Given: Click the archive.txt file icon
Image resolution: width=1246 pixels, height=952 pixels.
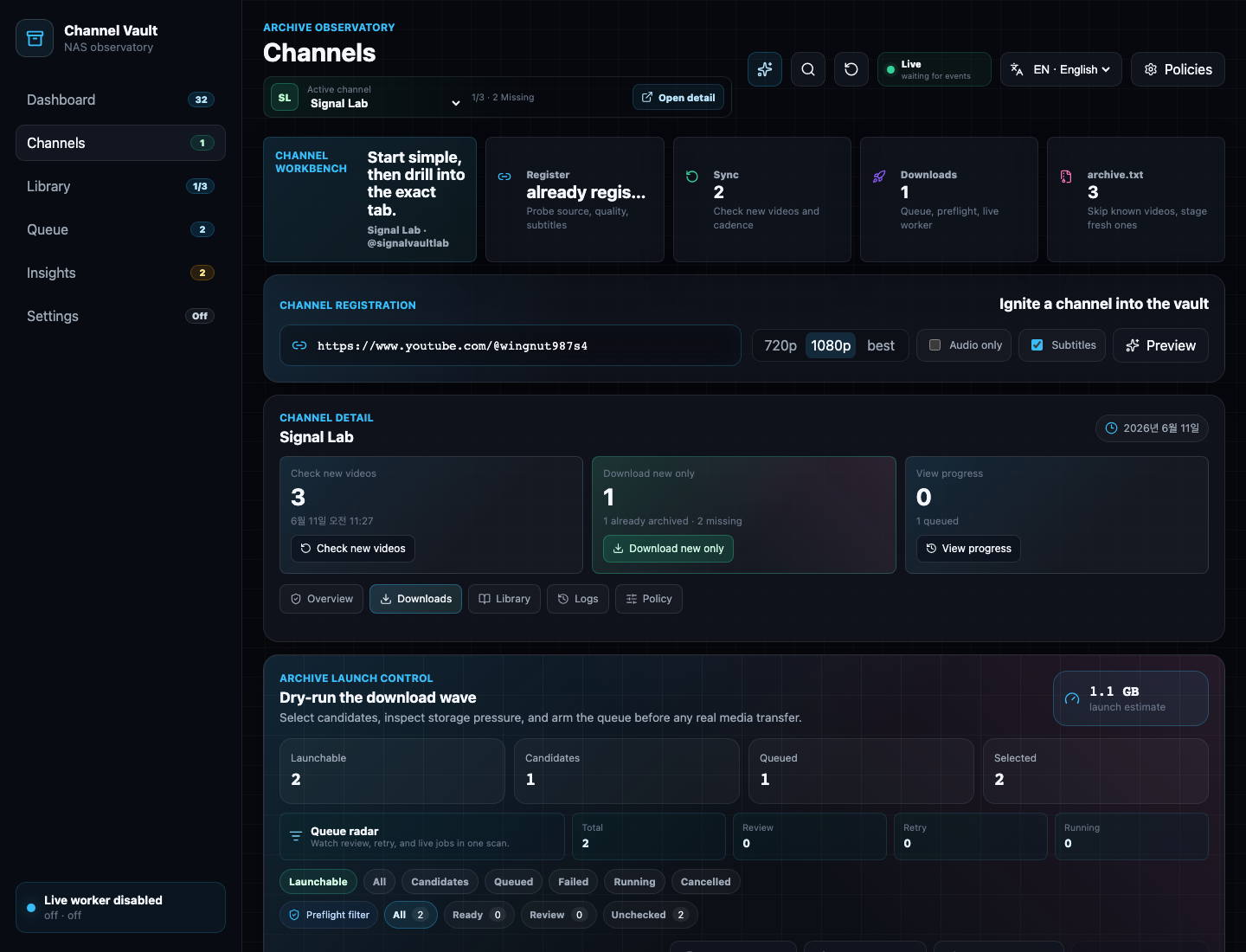Looking at the screenshot, I should (x=1066, y=177).
